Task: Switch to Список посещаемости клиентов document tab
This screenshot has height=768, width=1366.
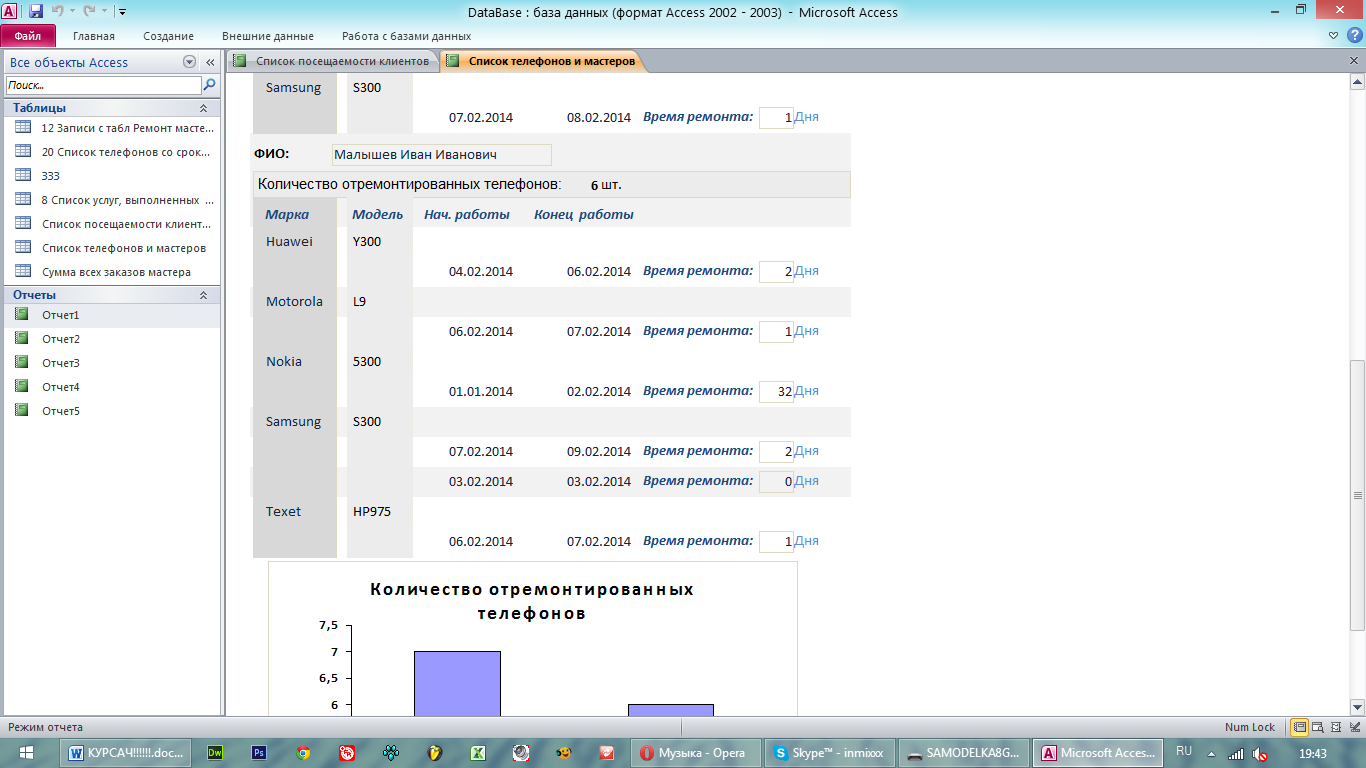Action: click(x=332, y=61)
